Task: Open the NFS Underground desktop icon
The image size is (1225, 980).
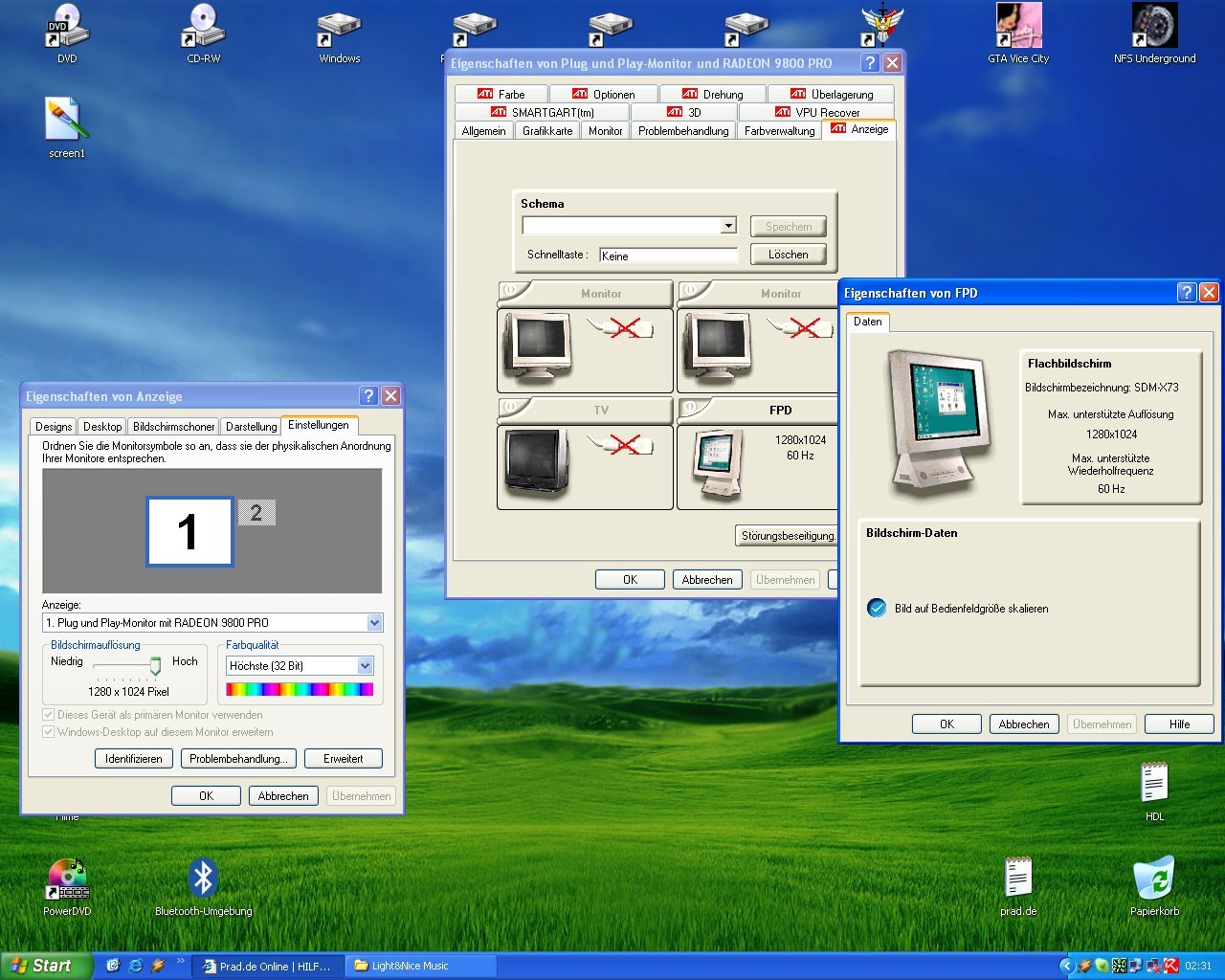Action: pos(1154,27)
